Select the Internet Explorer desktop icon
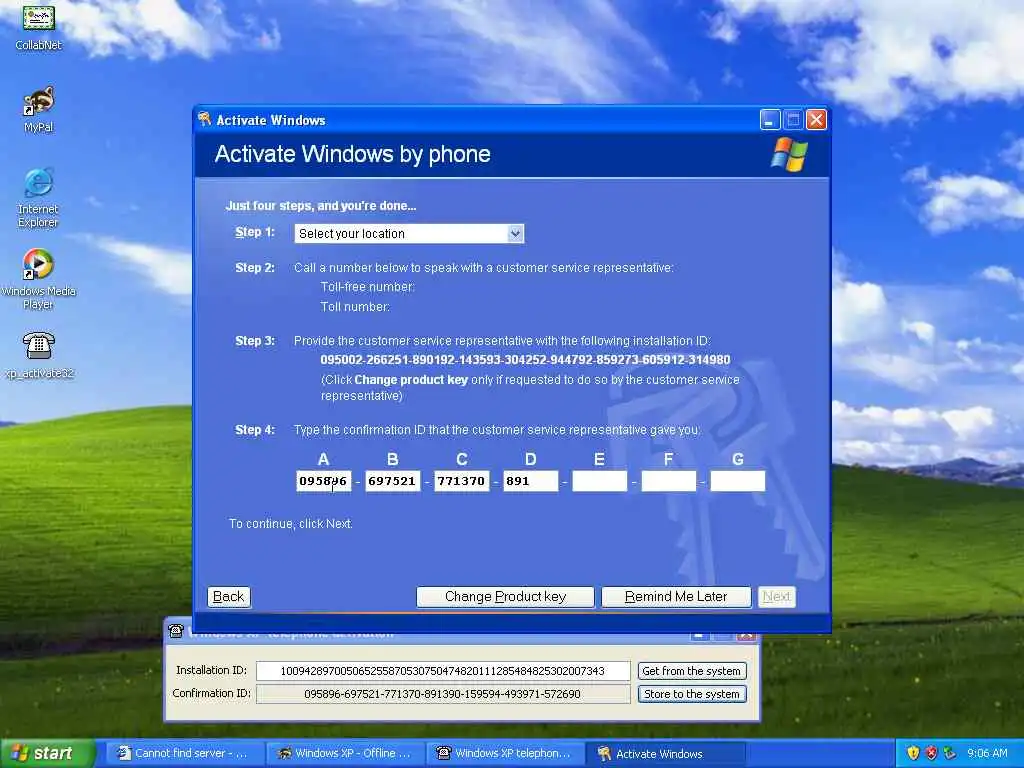Viewport: 1024px width, 768px height. [x=39, y=198]
